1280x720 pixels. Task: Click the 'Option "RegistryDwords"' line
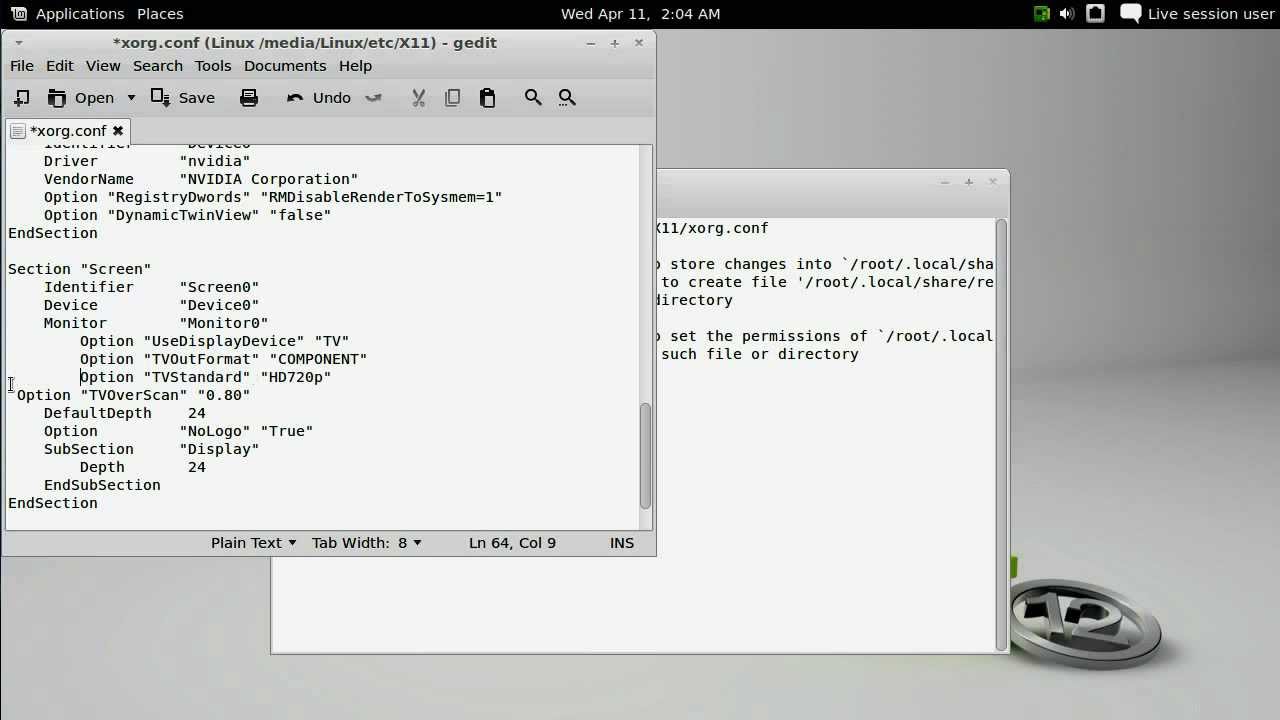pyautogui.click(x=272, y=197)
